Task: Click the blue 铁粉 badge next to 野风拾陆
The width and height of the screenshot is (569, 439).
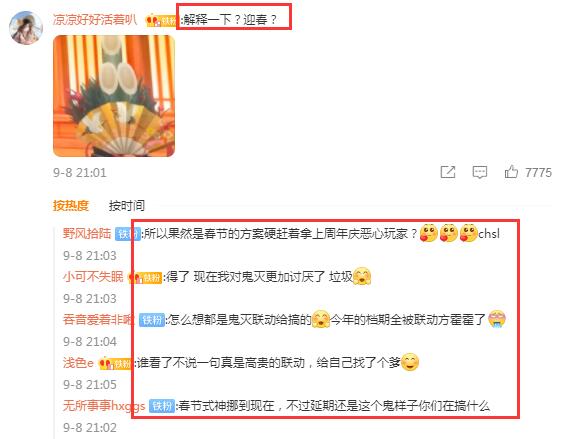Action: [x=127, y=234]
